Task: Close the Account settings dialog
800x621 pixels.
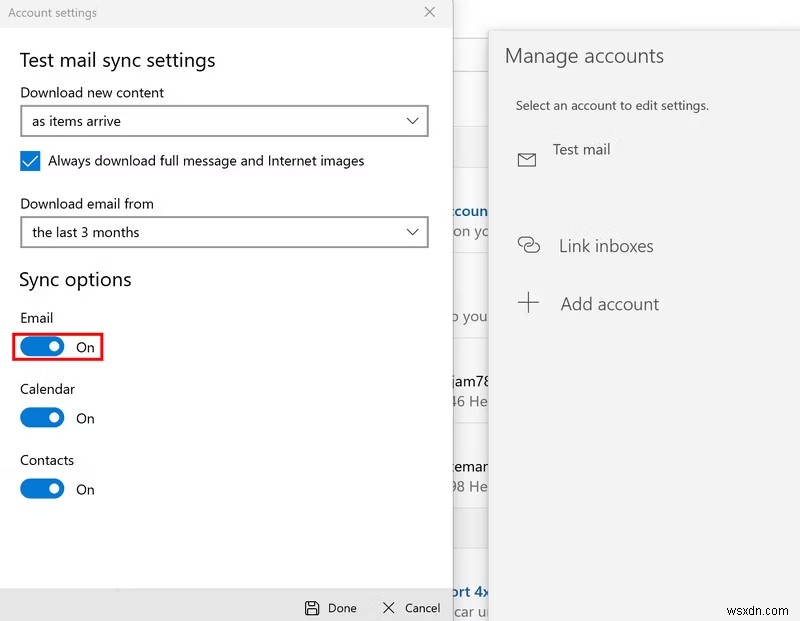Action: point(430,13)
